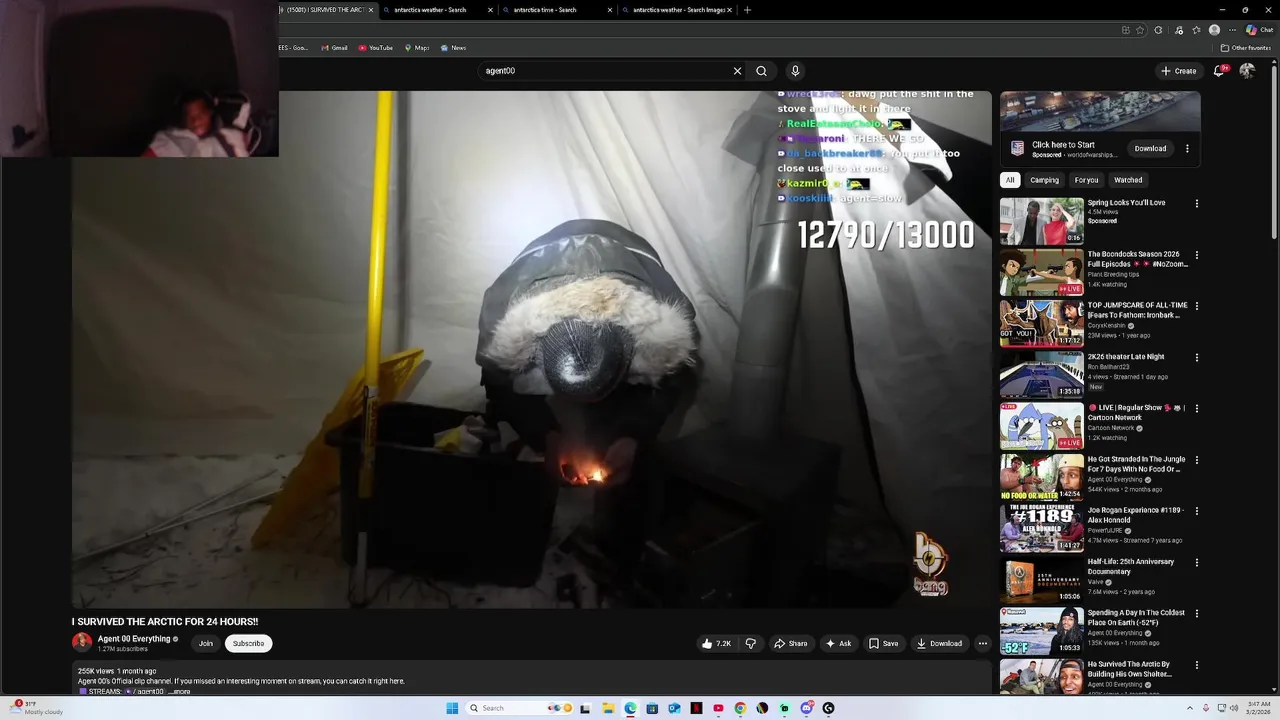Screen dimensions: 1280x720
Task: Switch to antarctica weather Search Images tab
Action: [x=678, y=10]
